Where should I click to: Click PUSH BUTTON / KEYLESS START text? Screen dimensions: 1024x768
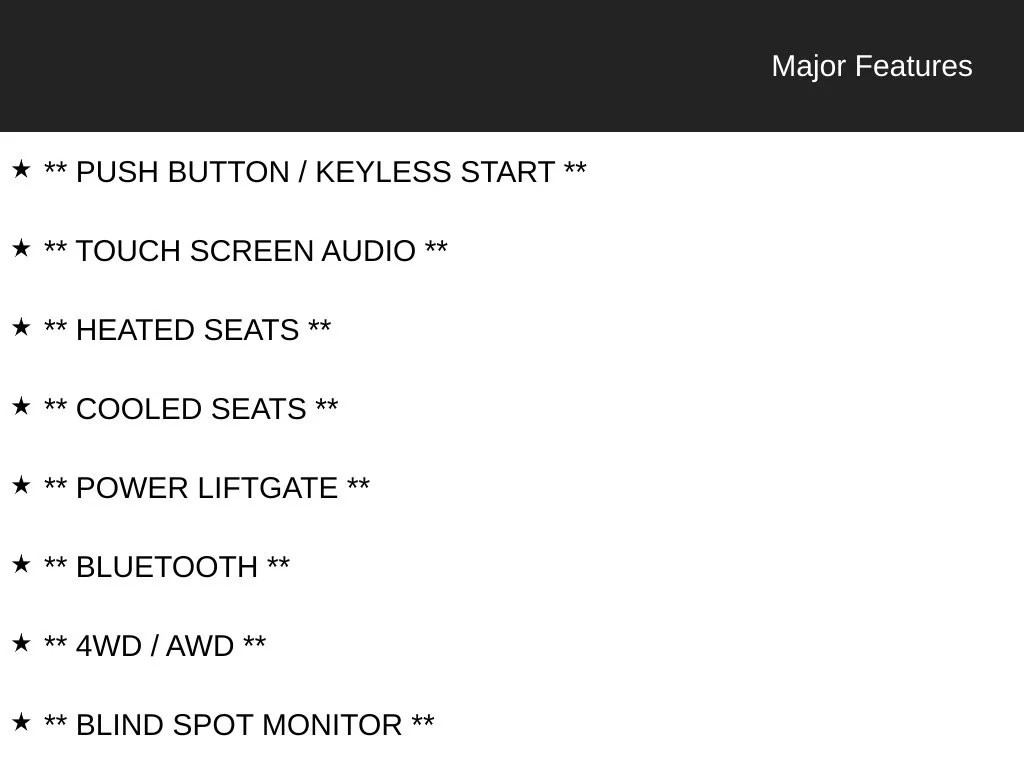315,172
